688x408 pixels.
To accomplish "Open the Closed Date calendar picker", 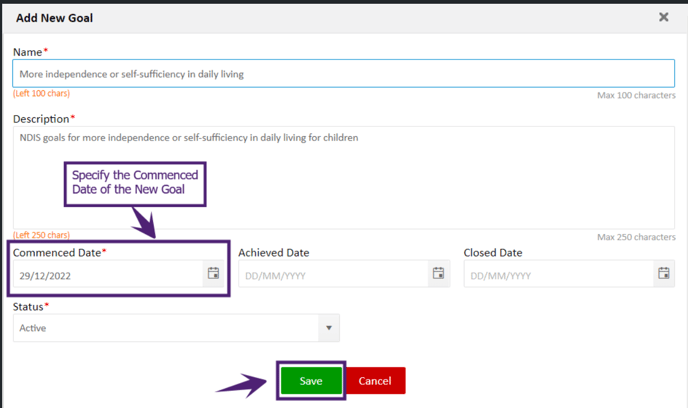I will (x=663, y=273).
